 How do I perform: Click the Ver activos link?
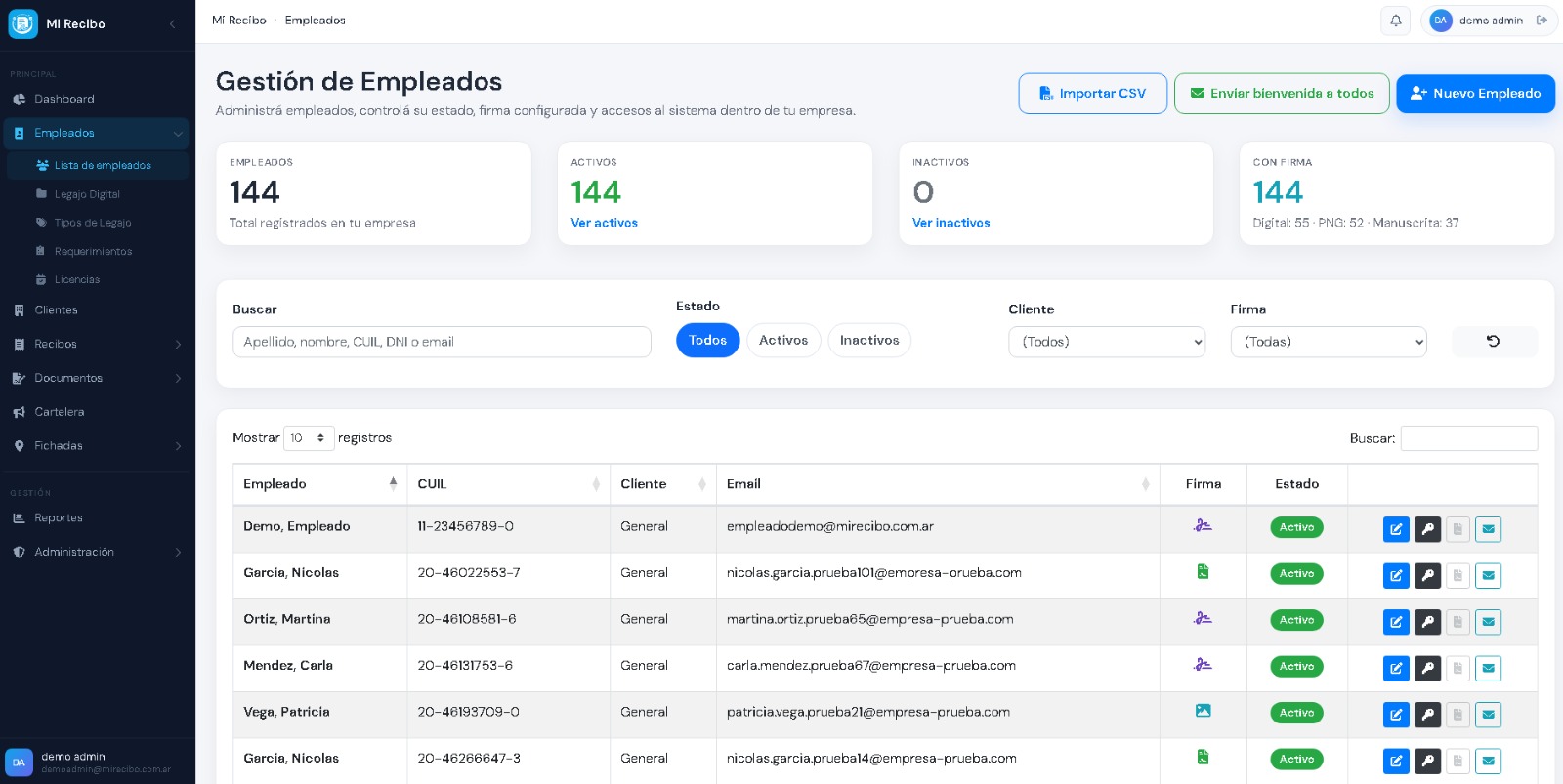pos(604,223)
